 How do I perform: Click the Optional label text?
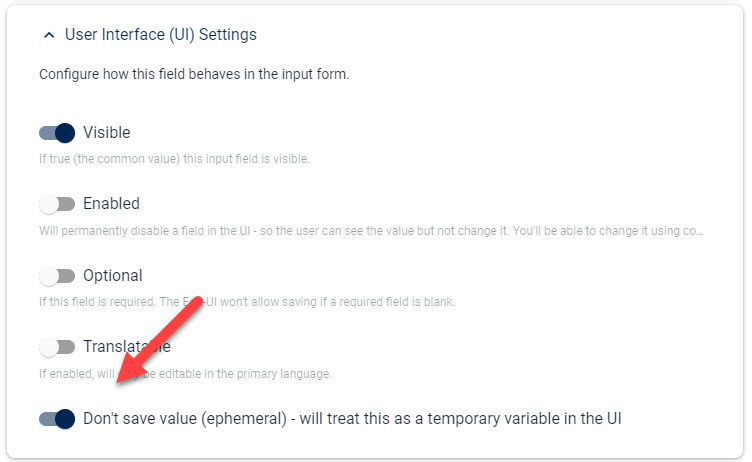pos(113,275)
